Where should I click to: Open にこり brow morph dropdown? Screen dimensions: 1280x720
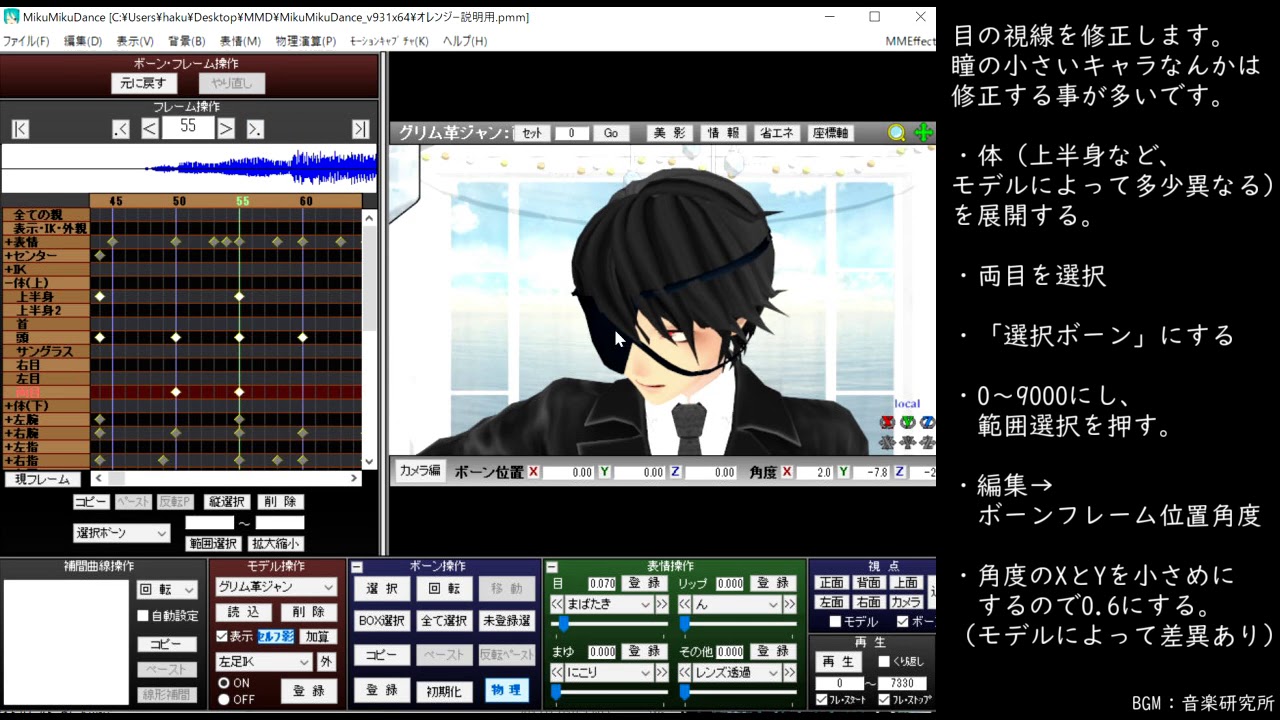(x=609, y=673)
